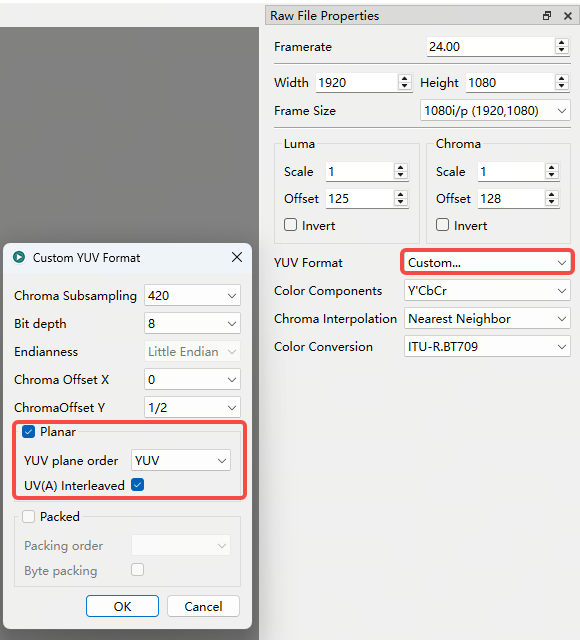
Task: Click into the Height input field
Action: click(510, 82)
